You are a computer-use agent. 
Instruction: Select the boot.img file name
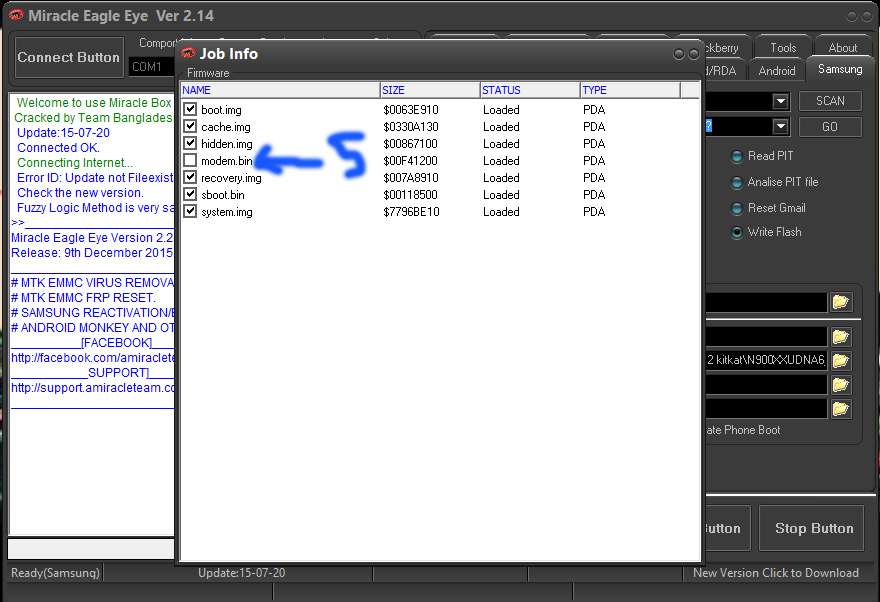(221, 110)
